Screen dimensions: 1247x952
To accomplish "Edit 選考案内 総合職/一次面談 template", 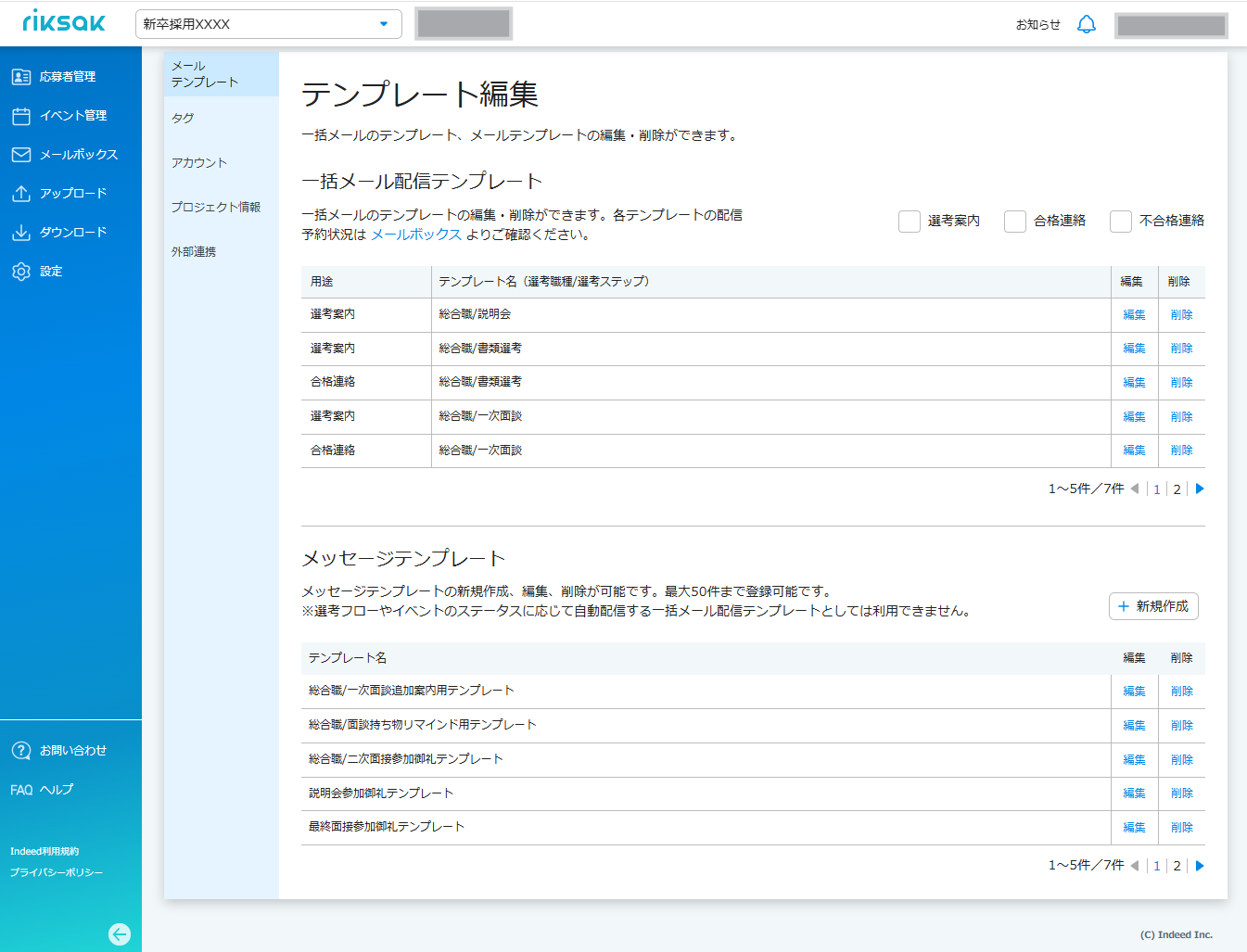I will [1134, 417].
